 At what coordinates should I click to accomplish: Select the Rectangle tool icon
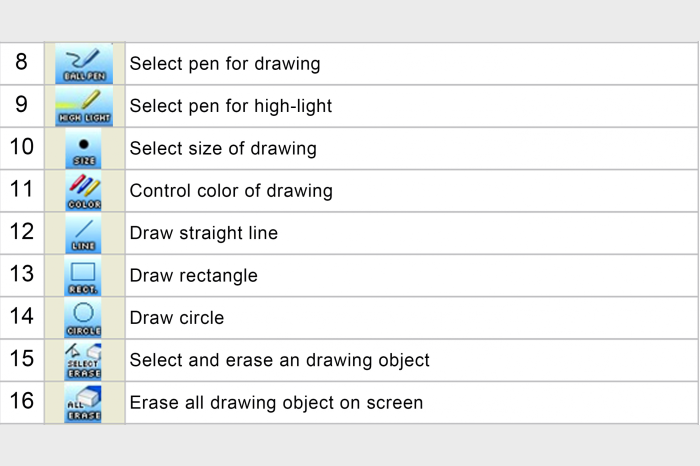pos(83,276)
